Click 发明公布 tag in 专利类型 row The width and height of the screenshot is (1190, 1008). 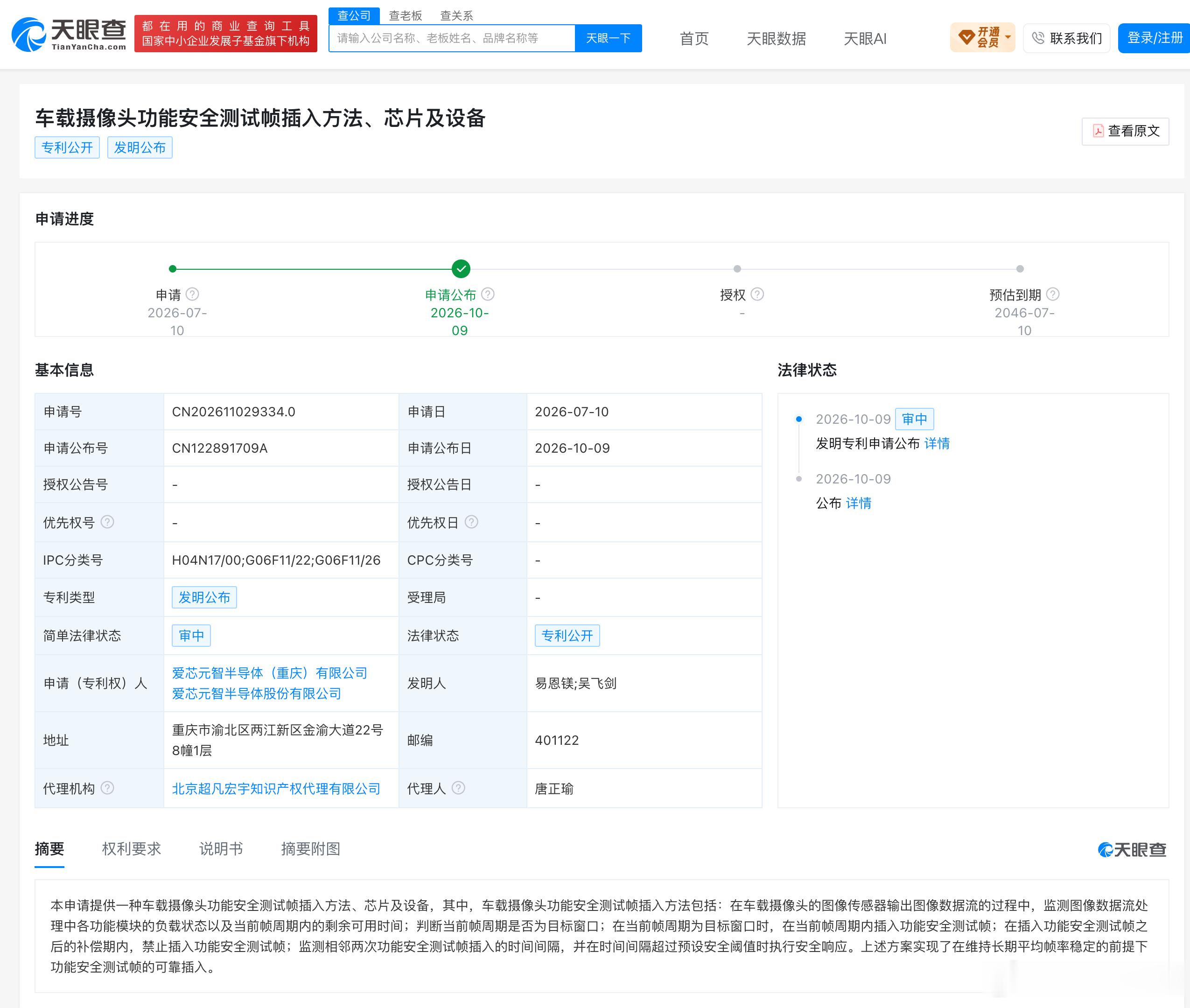(204, 597)
